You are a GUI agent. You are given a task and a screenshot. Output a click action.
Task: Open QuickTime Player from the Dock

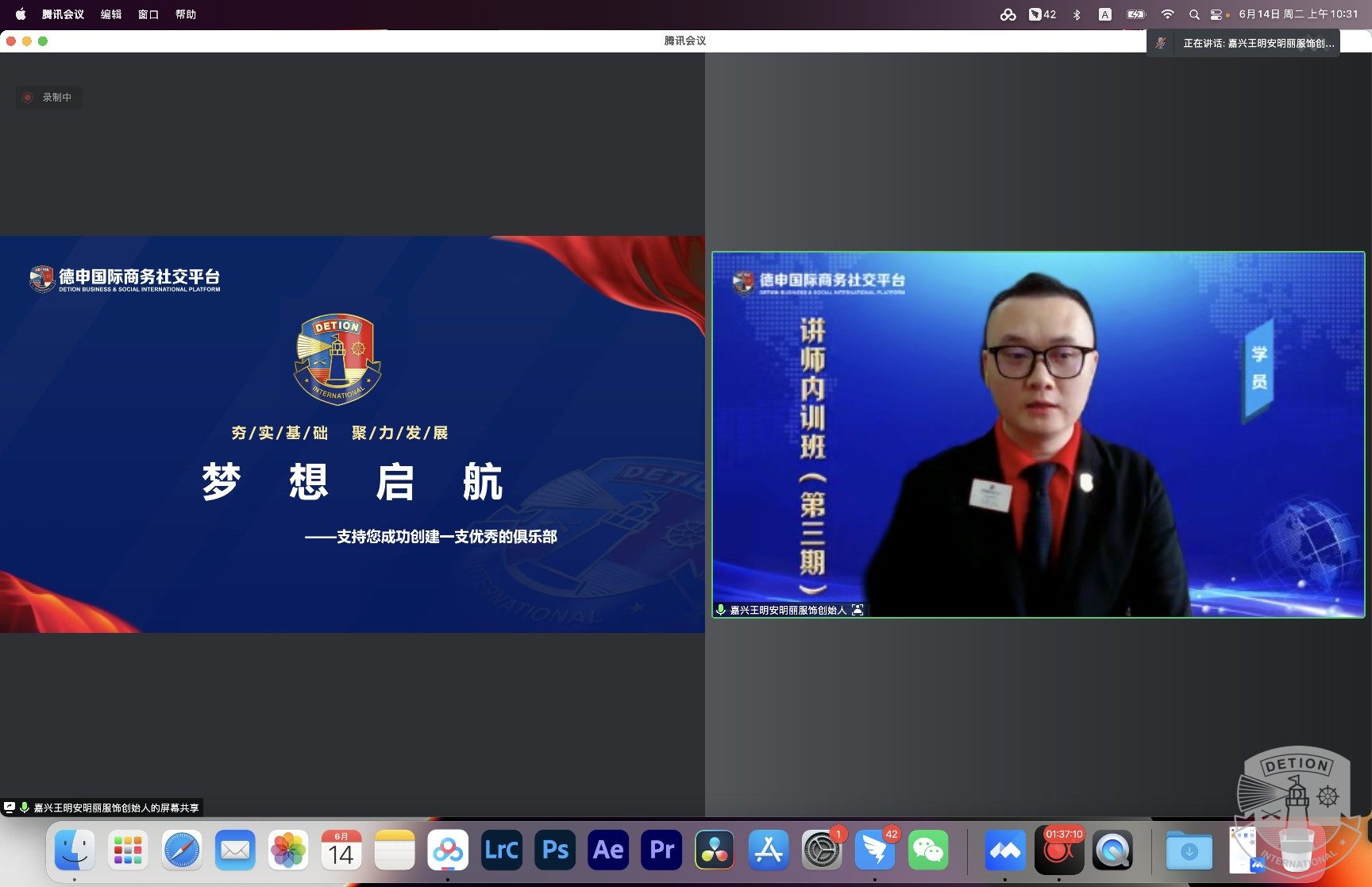1112,850
